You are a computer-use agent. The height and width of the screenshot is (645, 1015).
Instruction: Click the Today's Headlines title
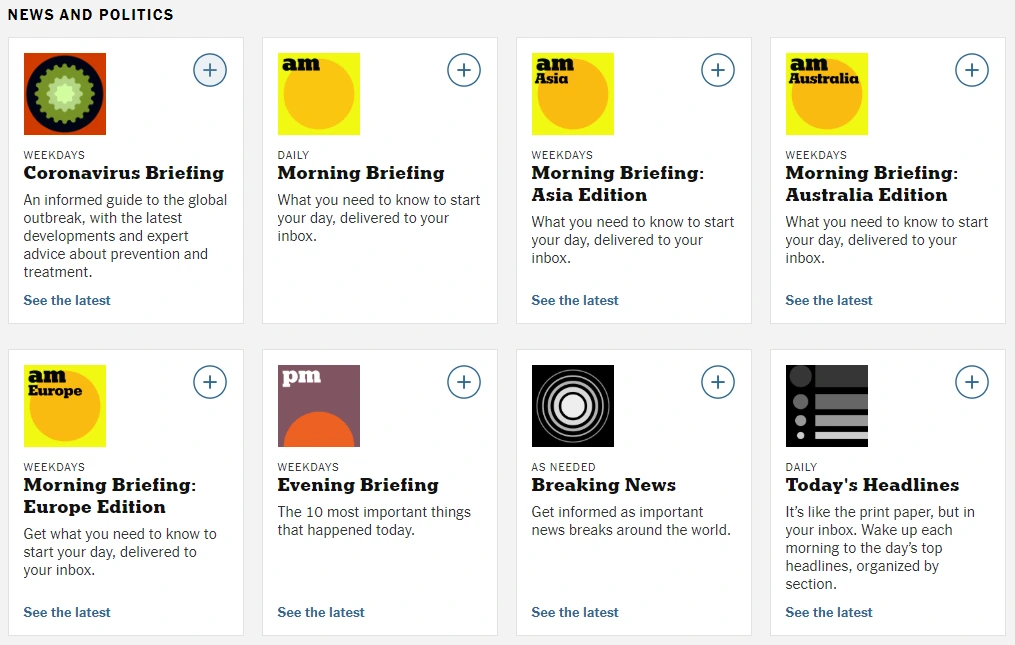point(872,485)
